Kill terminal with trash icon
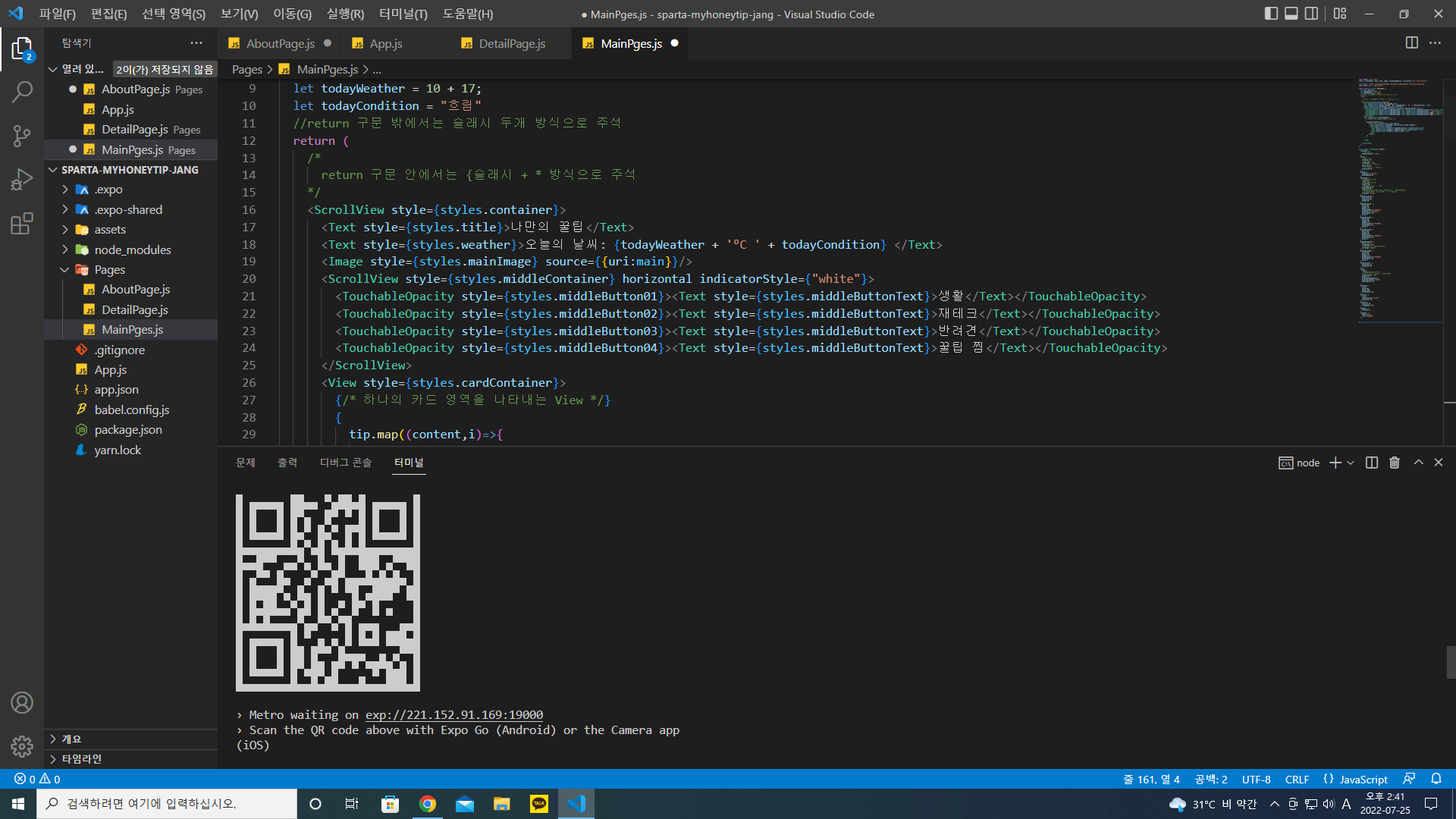1456x819 pixels. [x=1395, y=463]
